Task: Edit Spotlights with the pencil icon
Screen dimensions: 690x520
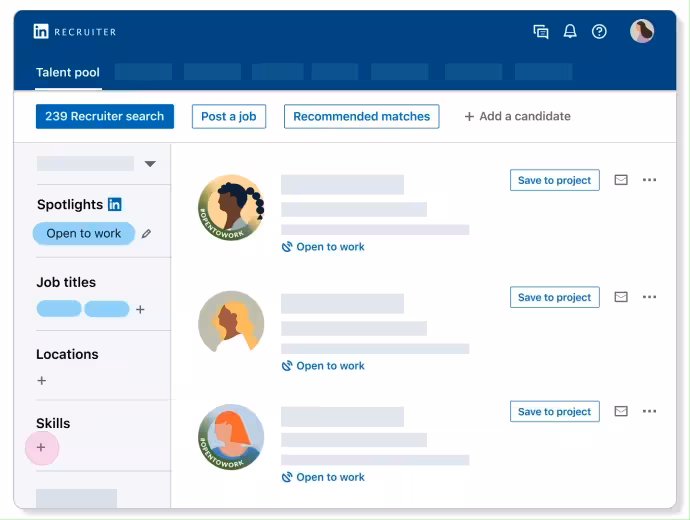Action: pyautogui.click(x=146, y=234)
